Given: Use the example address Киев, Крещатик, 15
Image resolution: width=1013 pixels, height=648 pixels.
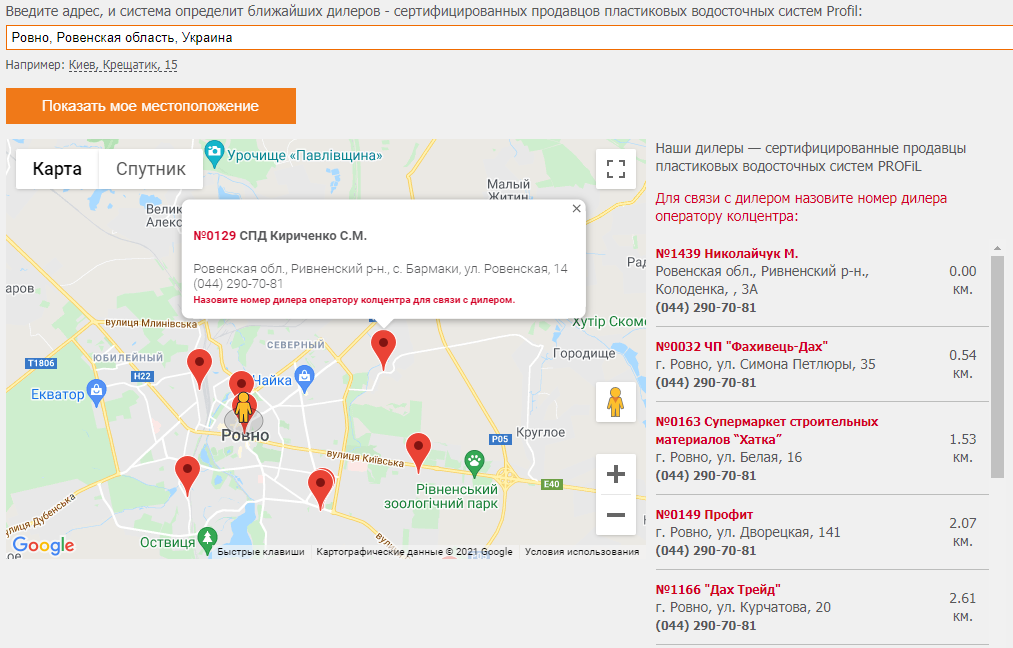Looking at the screenshot, I should (123, 65).
